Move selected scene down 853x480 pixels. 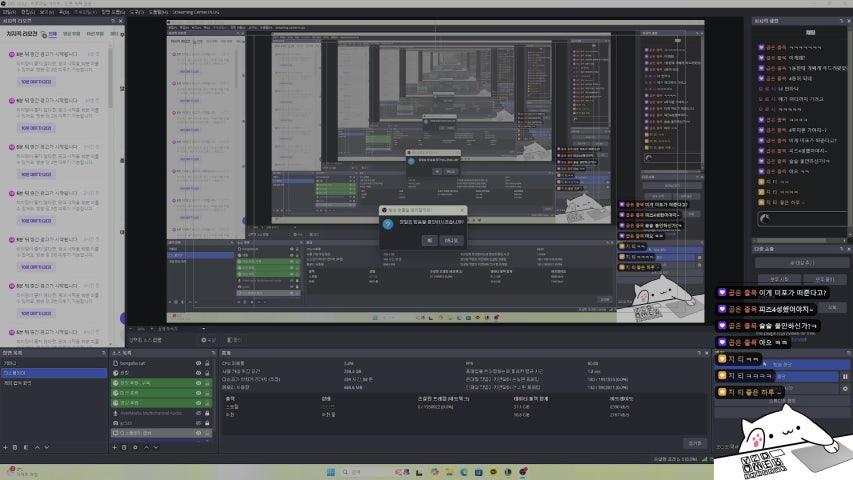tap(47, 447)
